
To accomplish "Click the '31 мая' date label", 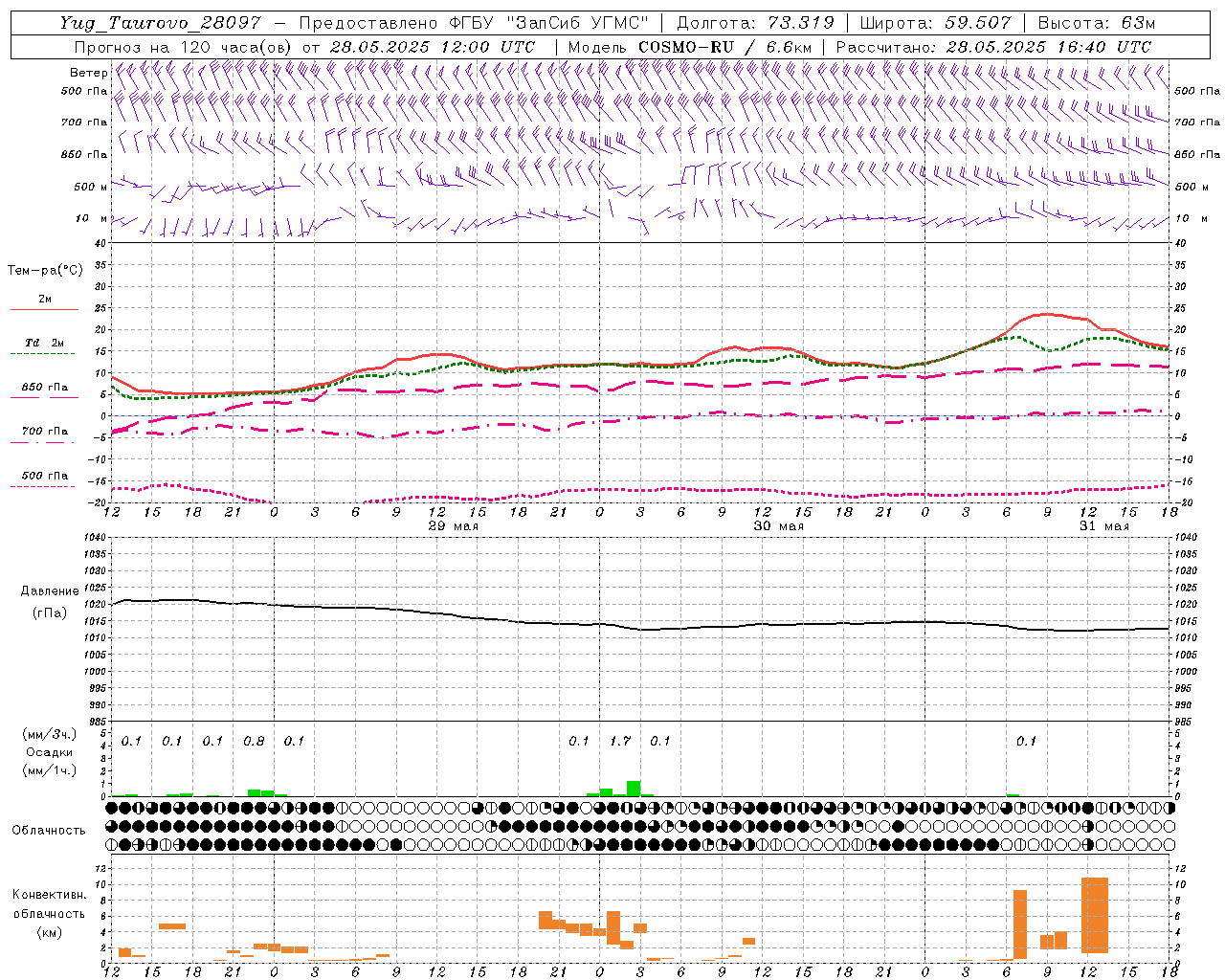I will (x=1103, y=526).
